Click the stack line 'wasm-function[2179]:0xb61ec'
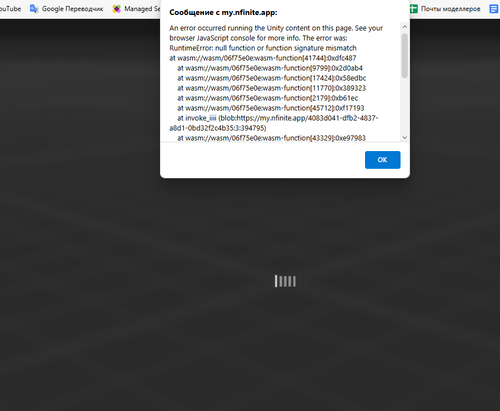 point(268,98)
